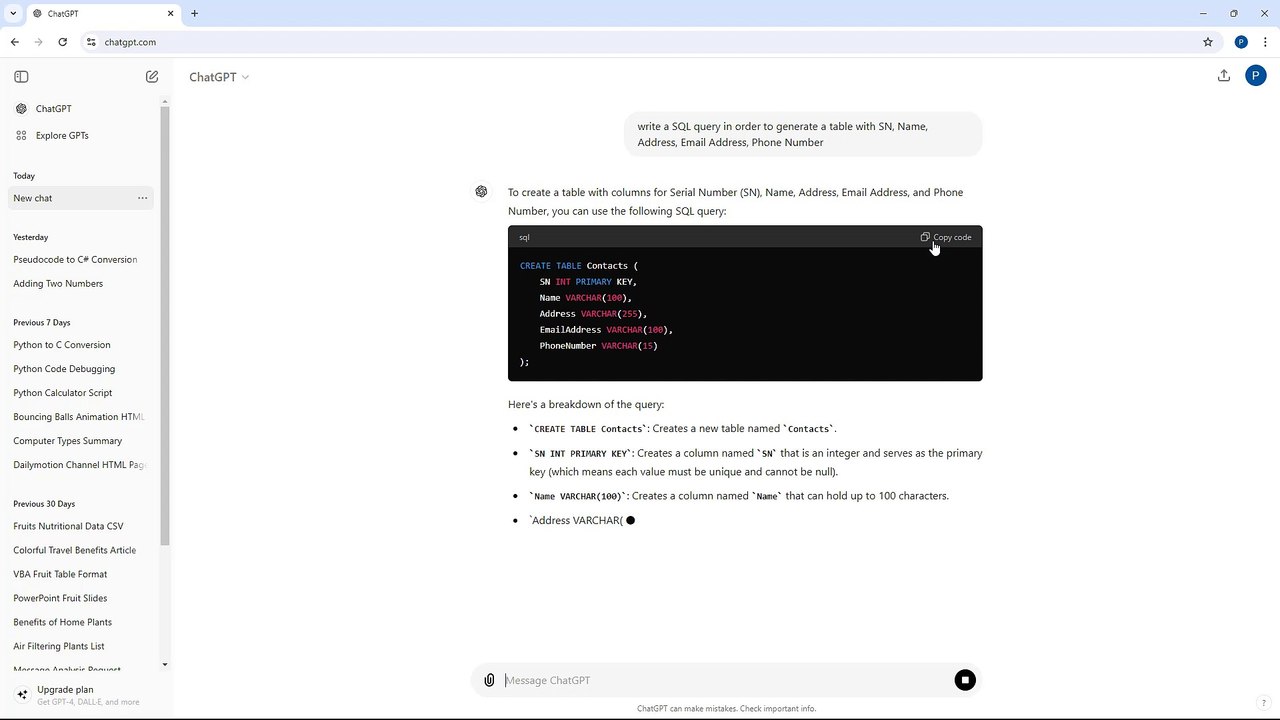Click 'CREATE TABLE Contacts (' code line
Image resolution: width=1280 pixels, height=720 pixels.
[x=579, y=266]
